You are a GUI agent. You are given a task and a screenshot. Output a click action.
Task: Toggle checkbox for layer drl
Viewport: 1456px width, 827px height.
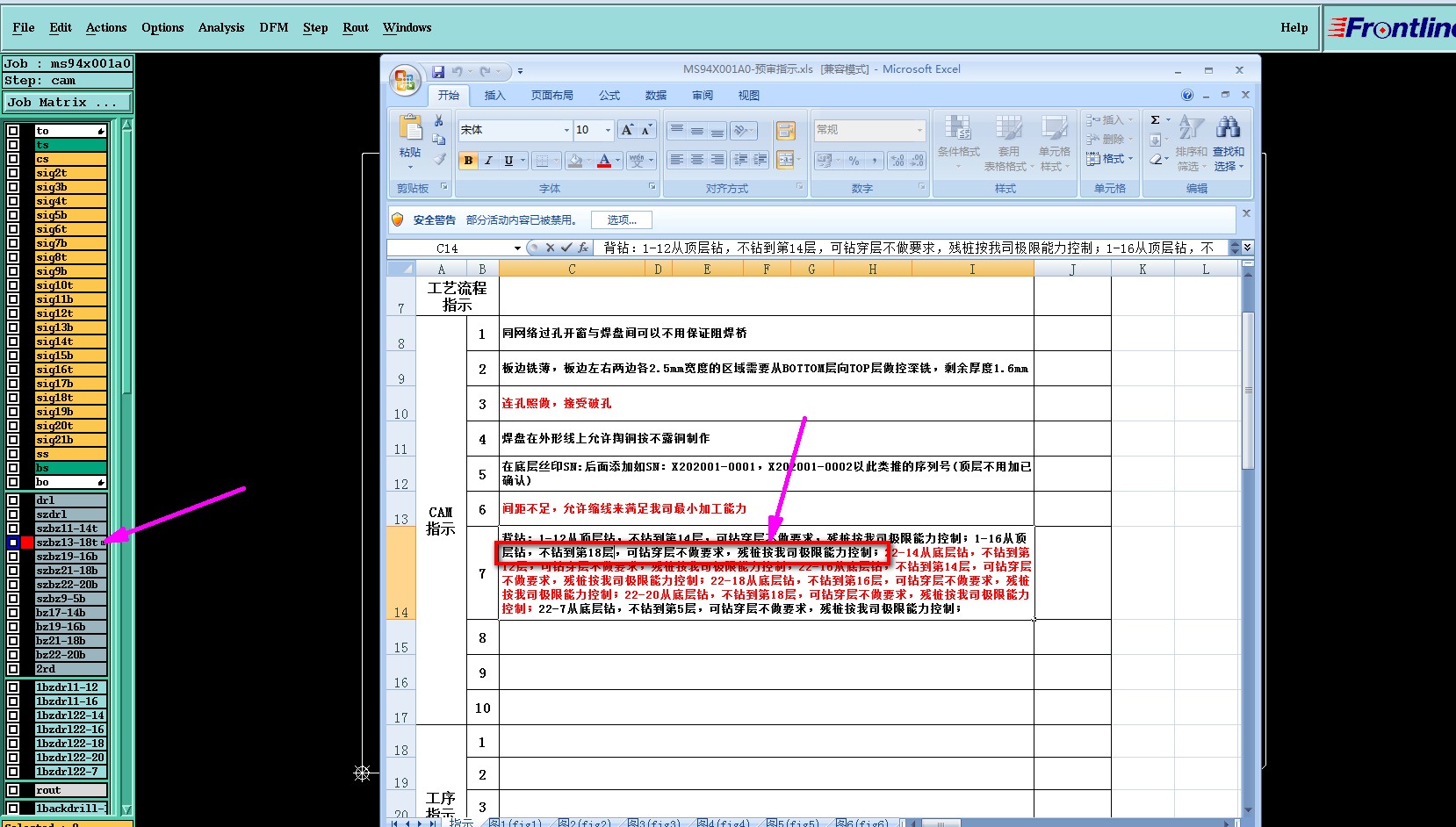coord(13,500)
